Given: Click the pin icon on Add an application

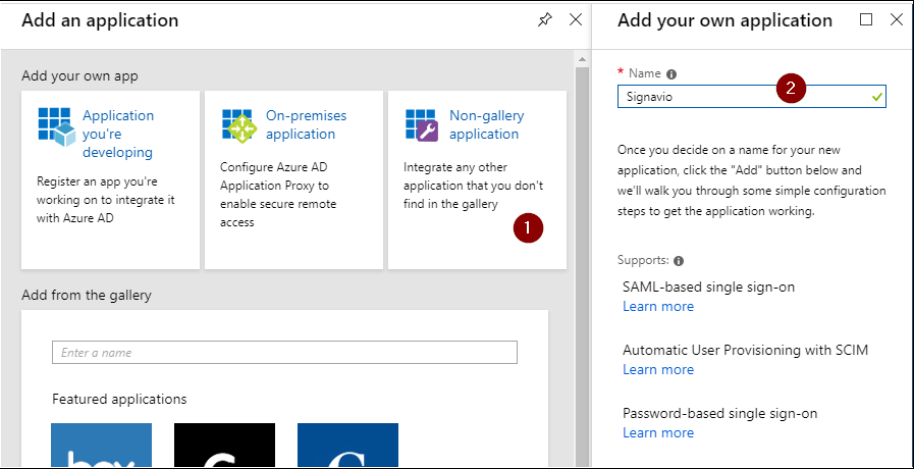Looking at the screenshot, I should [x=544, y=20].
